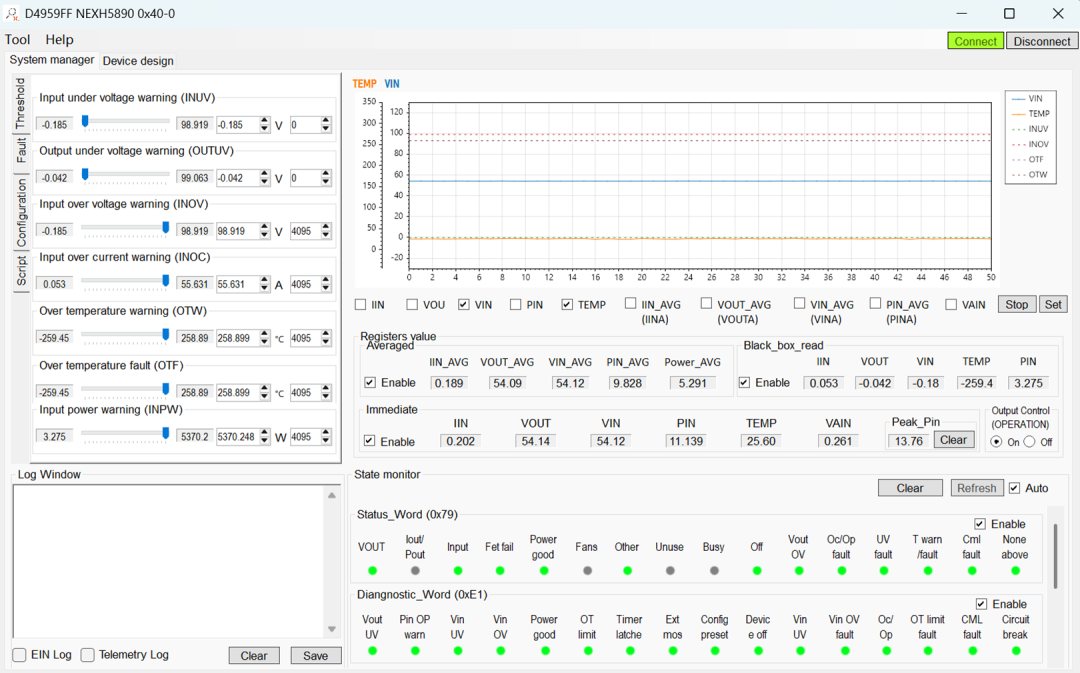Click the None above status indicator light
Image resolution: width=1080 pixels, height=673 pixels.
tap(1015, 570)
